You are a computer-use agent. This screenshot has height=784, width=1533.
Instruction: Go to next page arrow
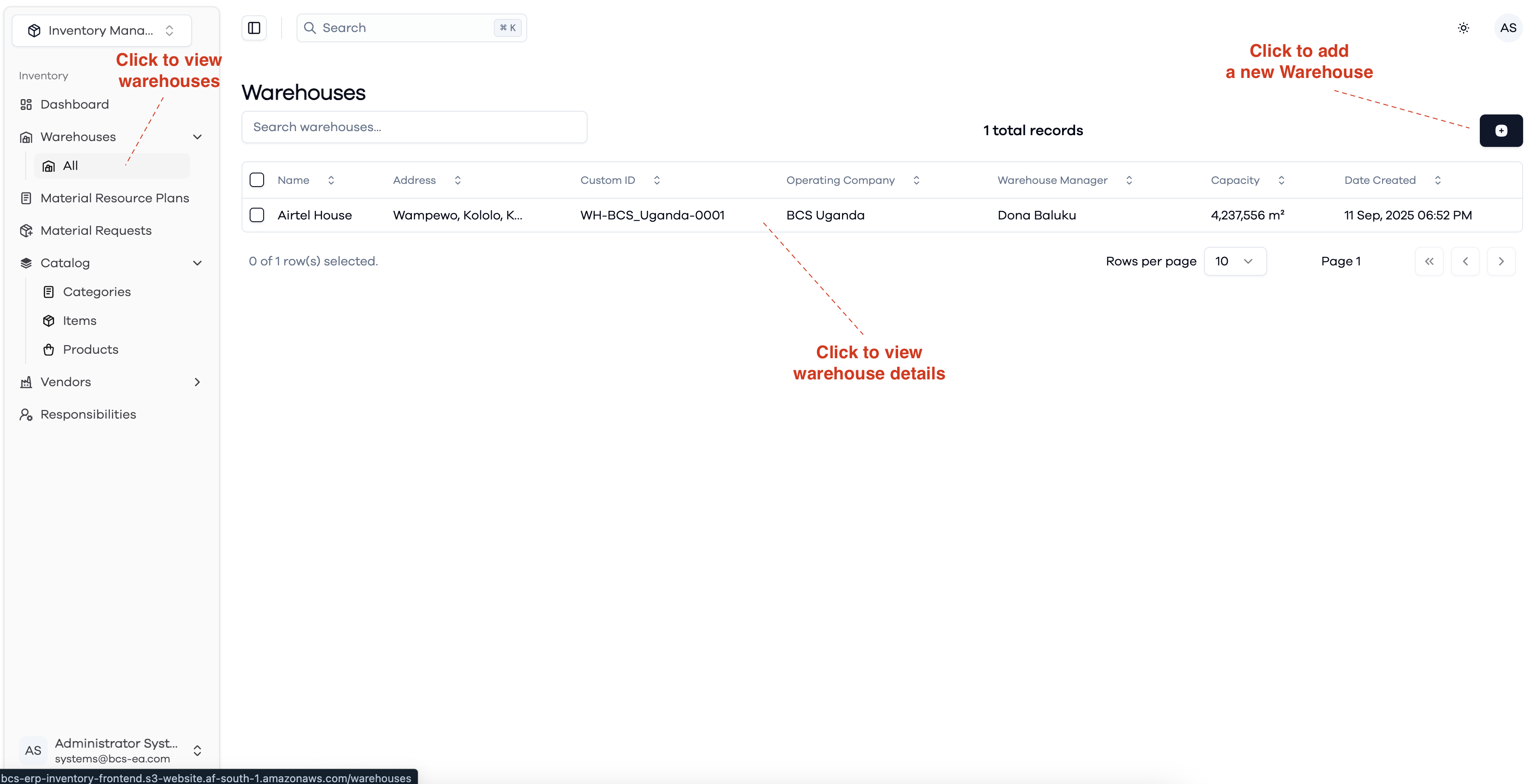pos(1501,261)
